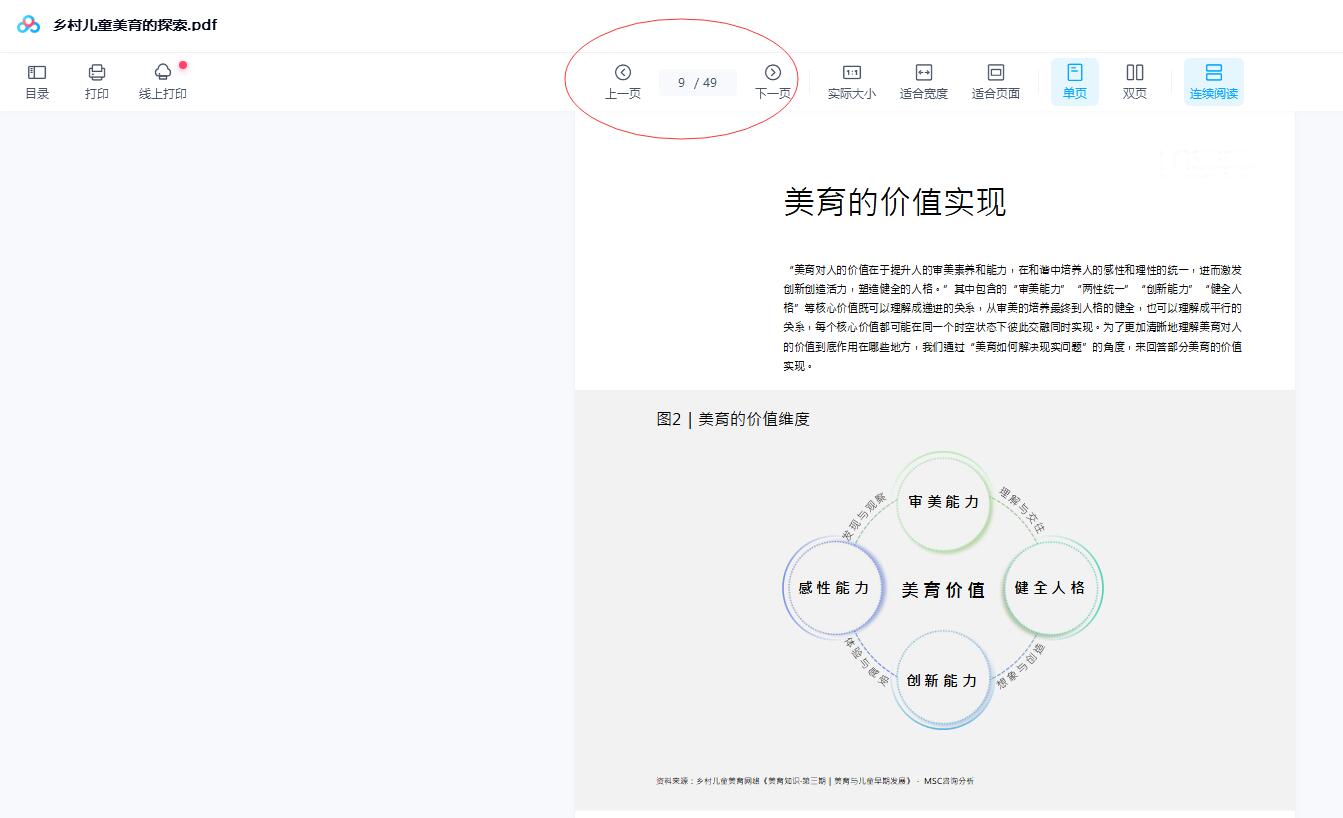Click the filename 乡村儿童美育的探索.pdf
This screenshot has width=1343, height=818.
[130, 24]
